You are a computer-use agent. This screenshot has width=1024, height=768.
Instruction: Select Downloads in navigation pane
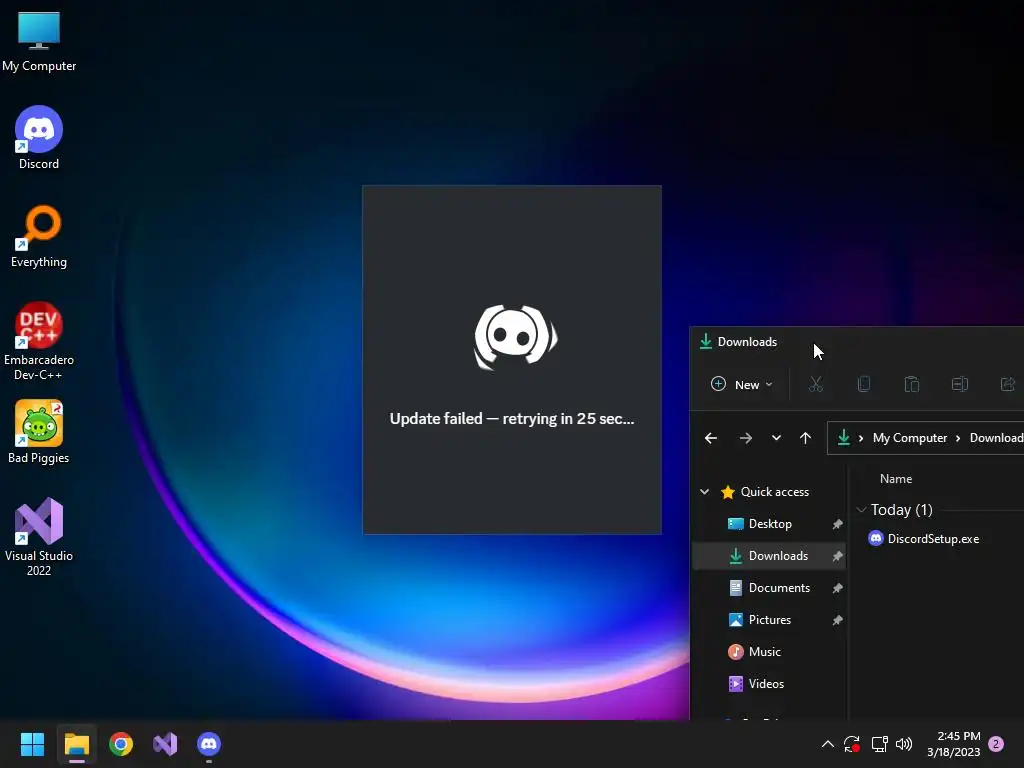769,556
